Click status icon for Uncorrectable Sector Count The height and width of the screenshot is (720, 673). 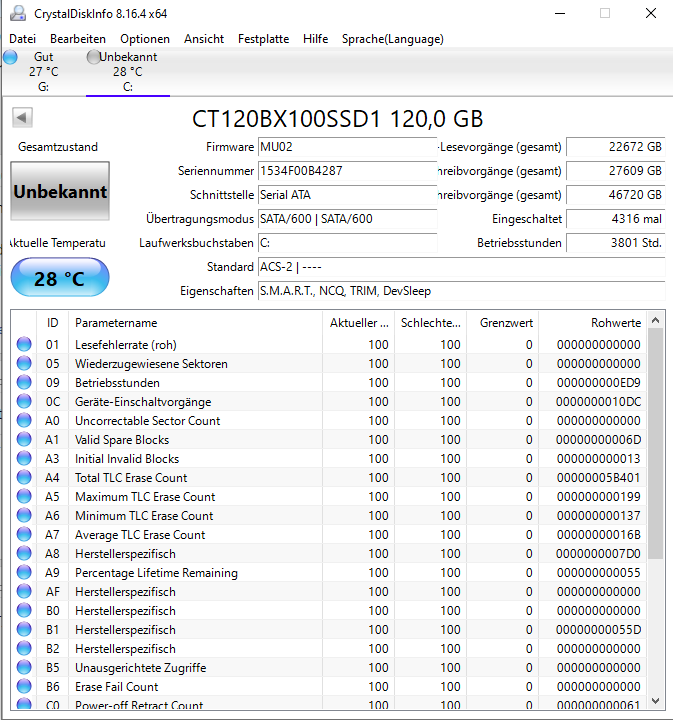pyautogui.click(x=24, y=420)
